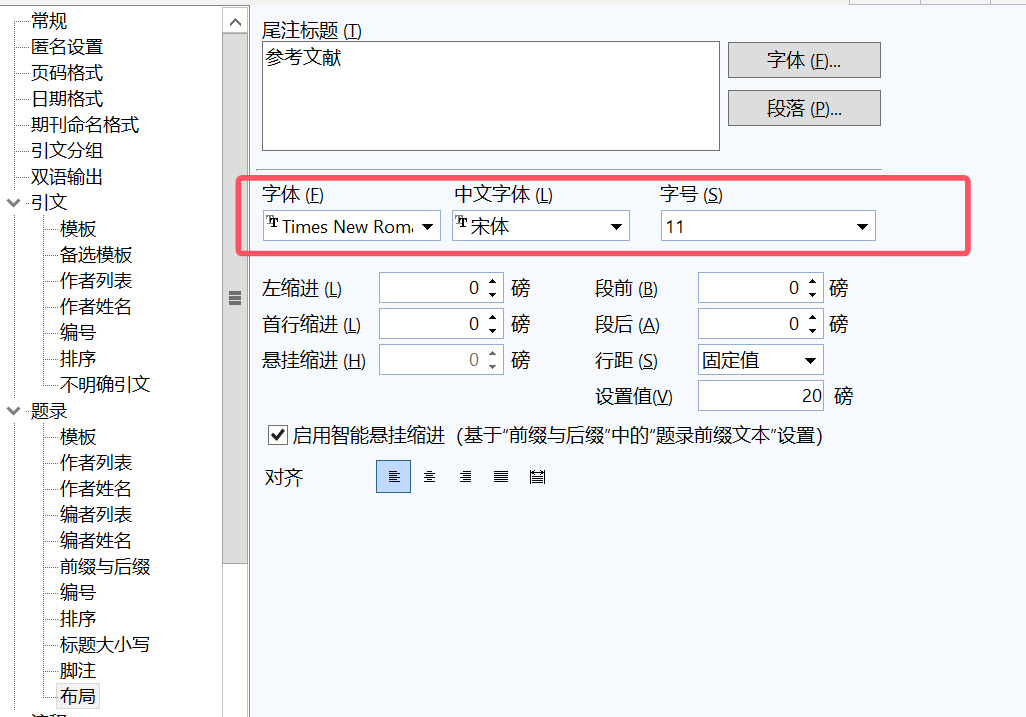Select 模板 under 引文
This screenshot has width=1026, height=717.
(x=78, y=229)
